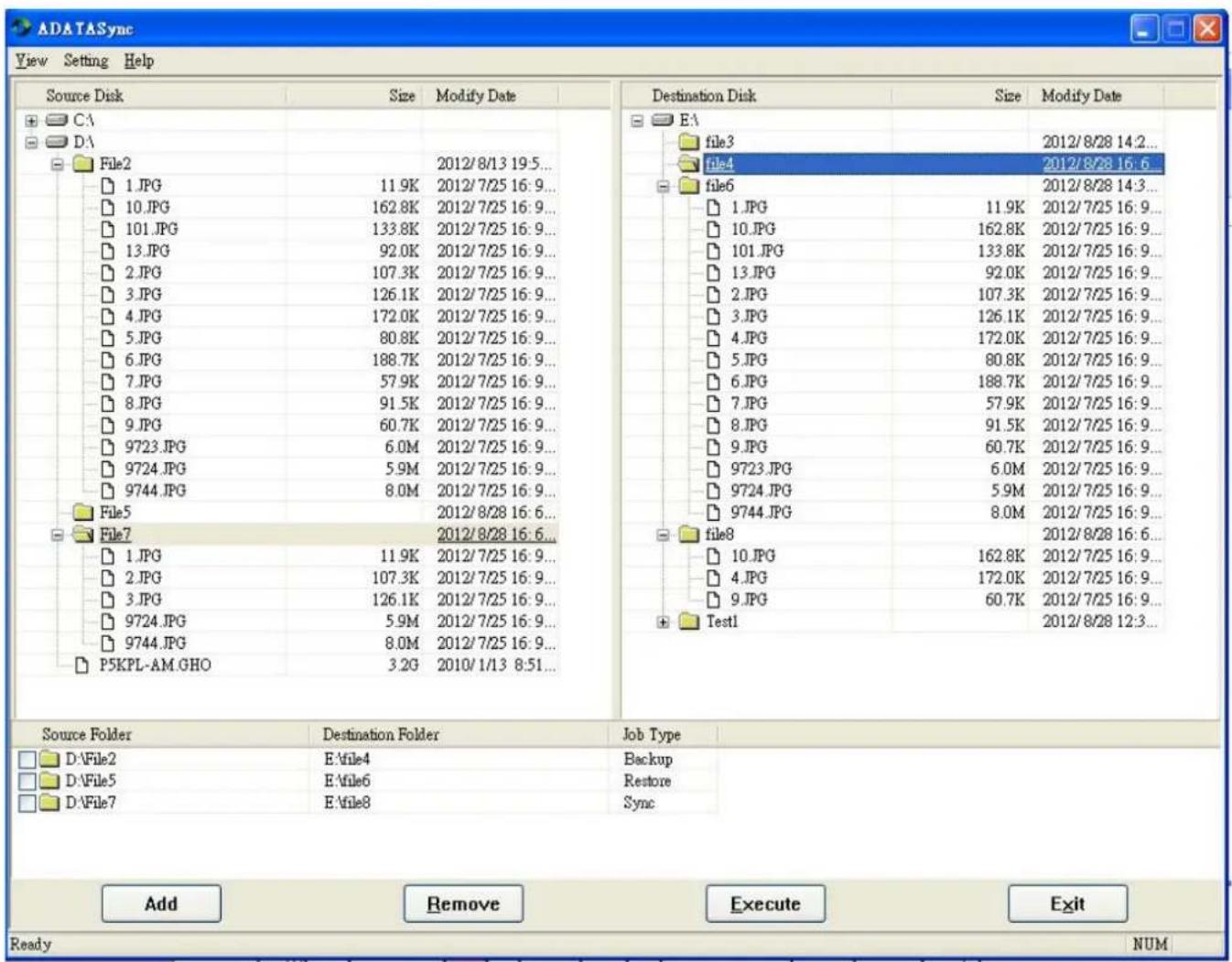Open the Setting menu
The width and height of the screenshot is (1232, 962).
[86, 60]
